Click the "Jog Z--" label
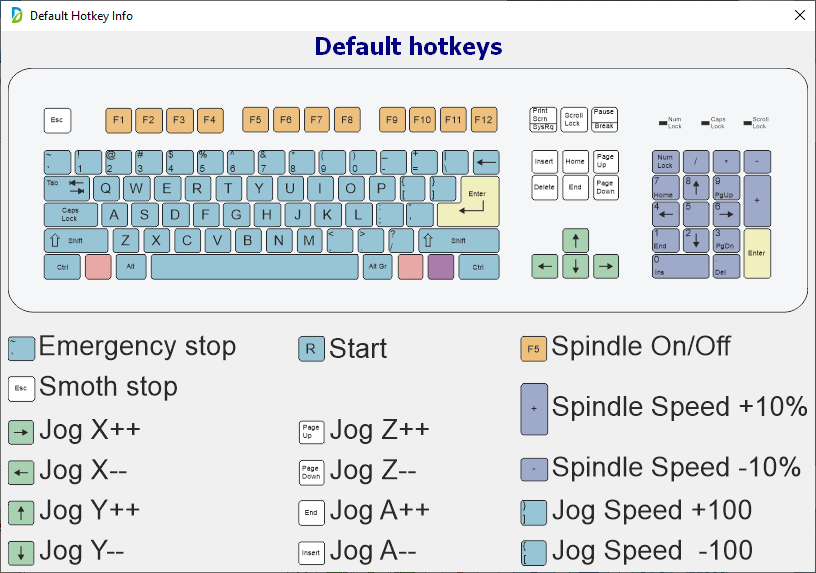Image resolution: width=816 pixels, height=573 pixels. point(373,470)
